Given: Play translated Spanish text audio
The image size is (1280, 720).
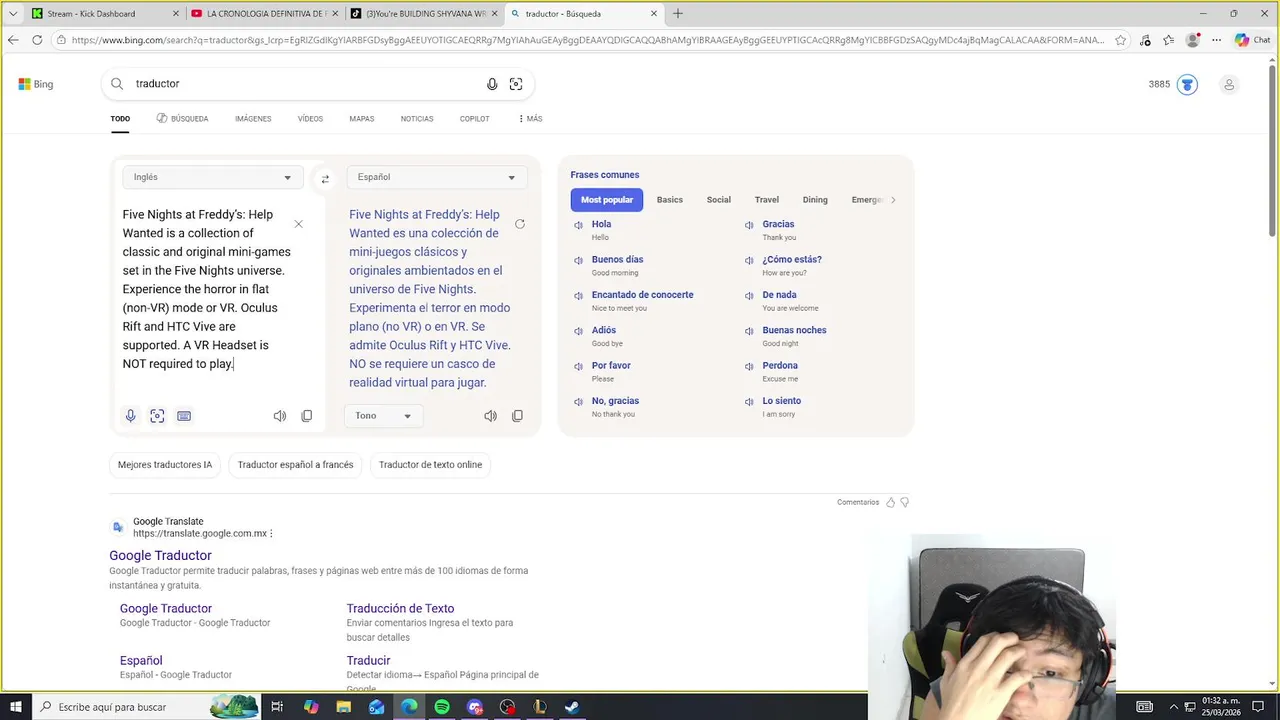Looking at the screenshot, I should pos(490,416).
